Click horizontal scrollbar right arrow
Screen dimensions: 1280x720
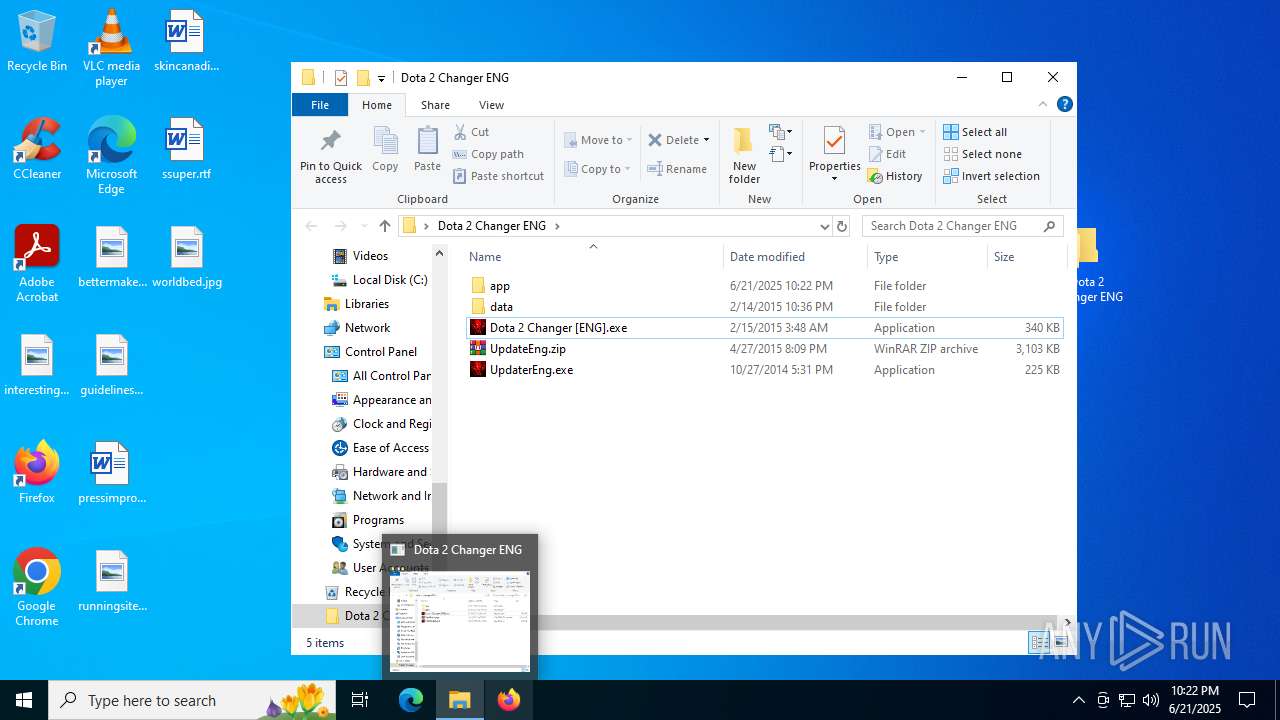[1068, 622]
